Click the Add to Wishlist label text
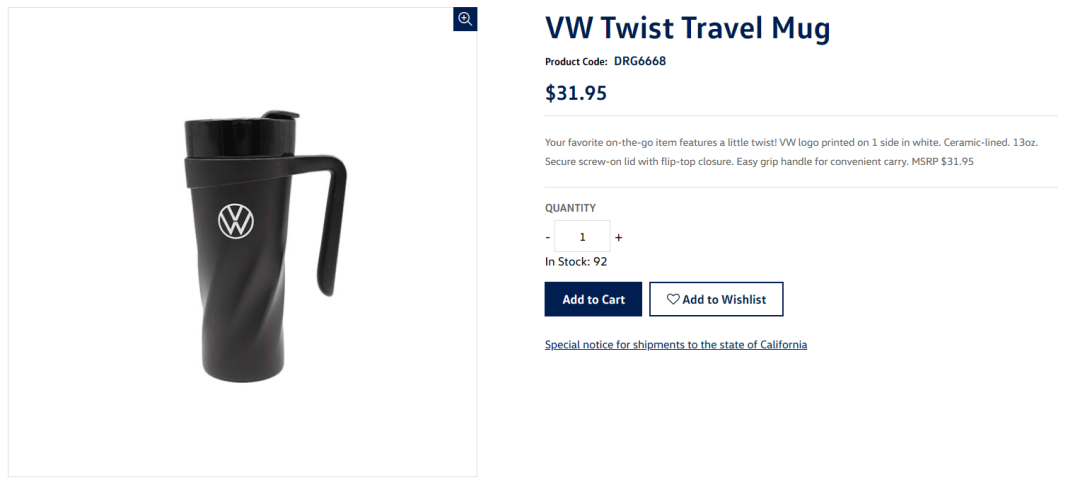This screenshot has height=480, width=1080. 724,299
